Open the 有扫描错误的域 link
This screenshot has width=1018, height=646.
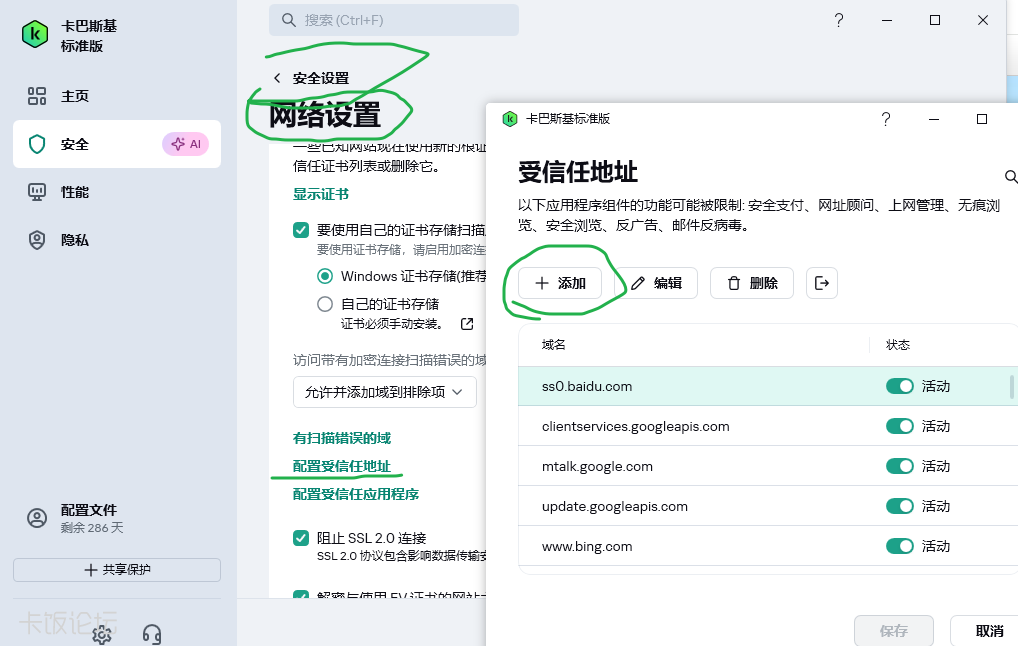point(342,438)
